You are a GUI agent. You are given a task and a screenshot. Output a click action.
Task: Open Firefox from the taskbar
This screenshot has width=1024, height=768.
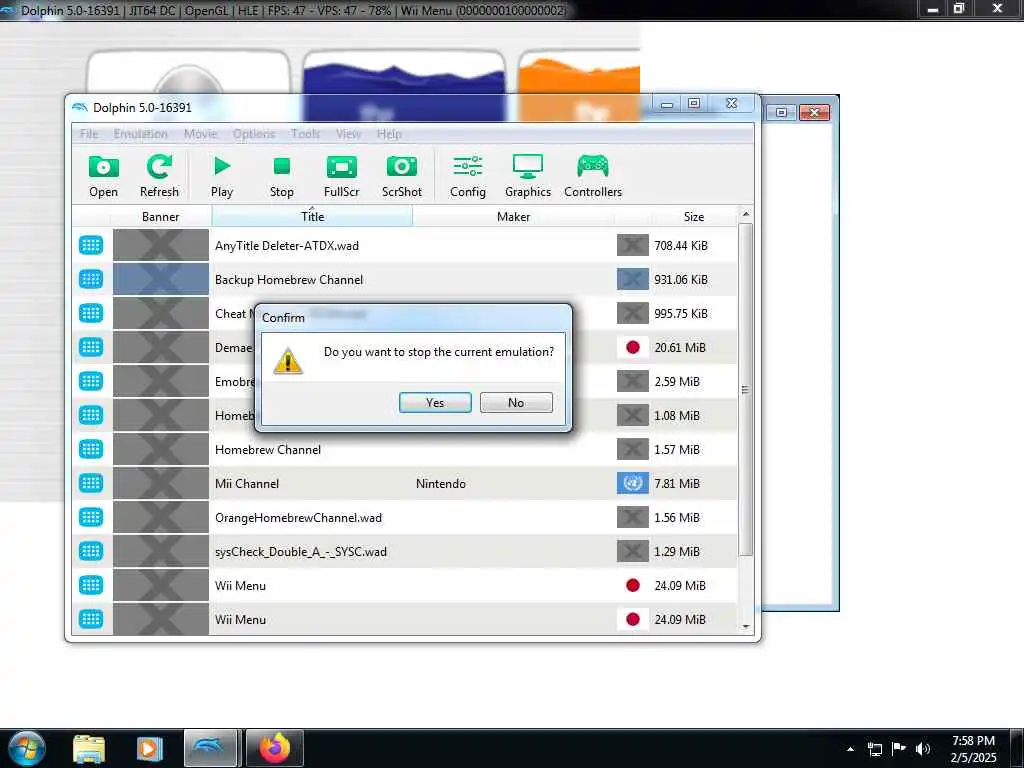pos(275,748)
